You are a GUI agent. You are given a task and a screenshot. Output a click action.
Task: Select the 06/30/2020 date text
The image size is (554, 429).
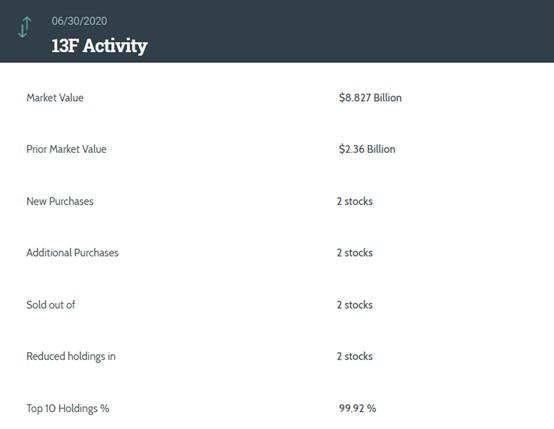79,21
